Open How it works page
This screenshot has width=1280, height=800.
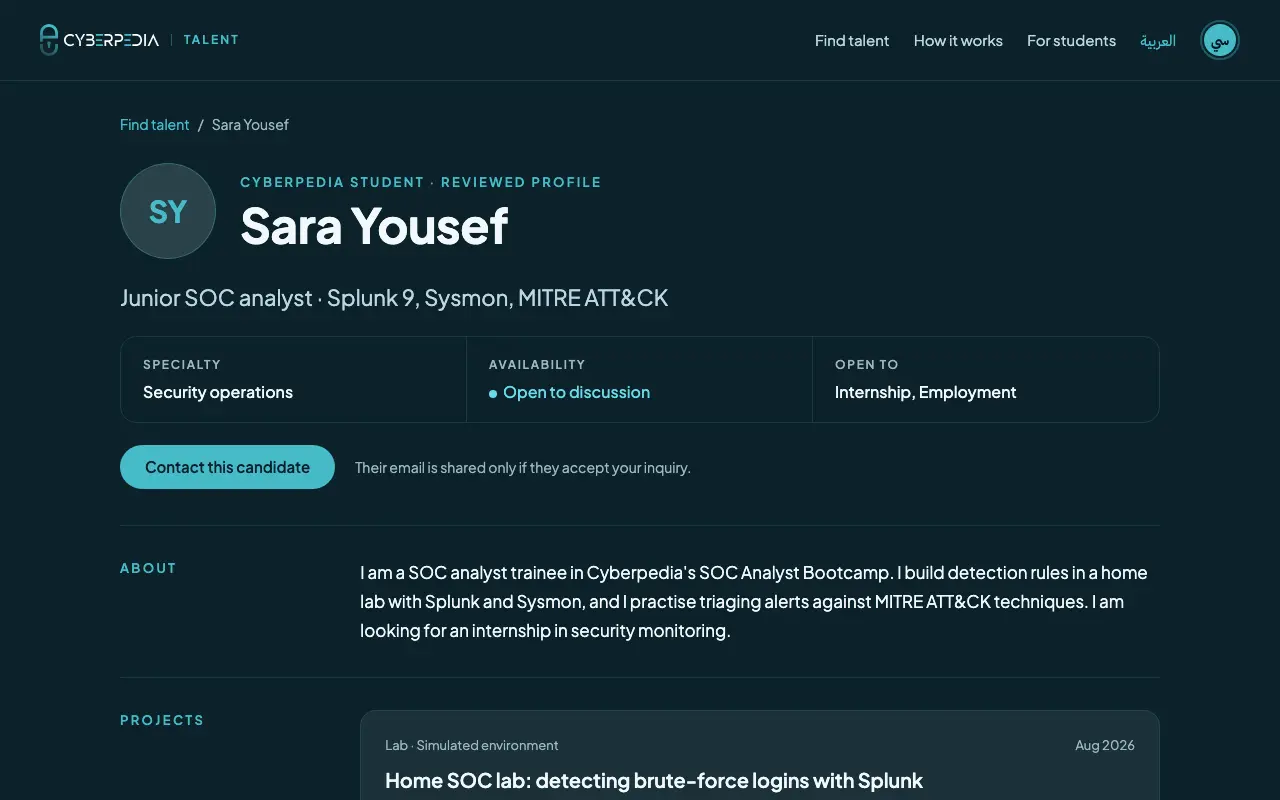click(x=958, y=41)
